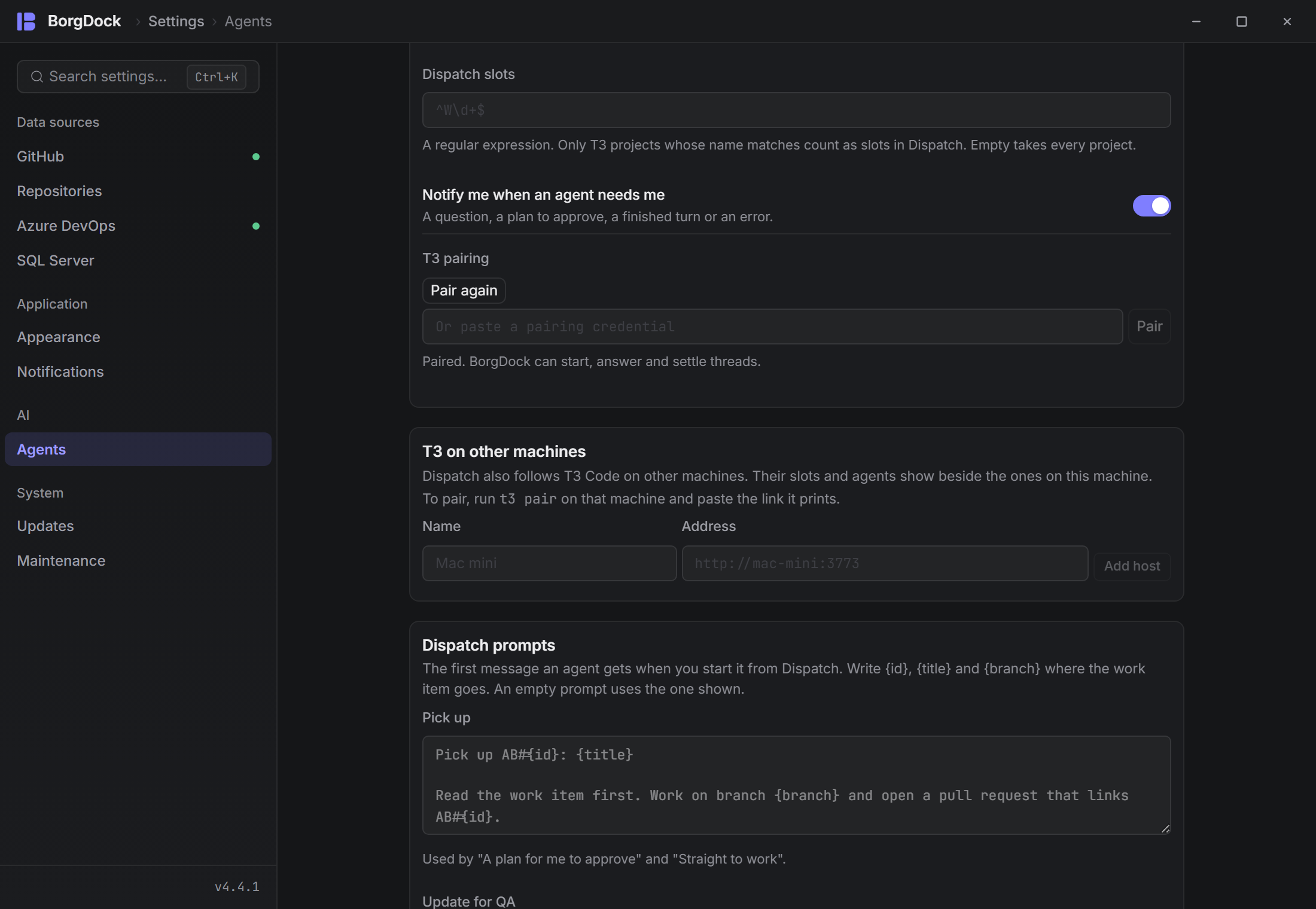The width and height of the screenshot is (1316, 909).
Task: Toggle Notify me when an agent needs me
Action: pyautogui.click(x=1151, y=206)
